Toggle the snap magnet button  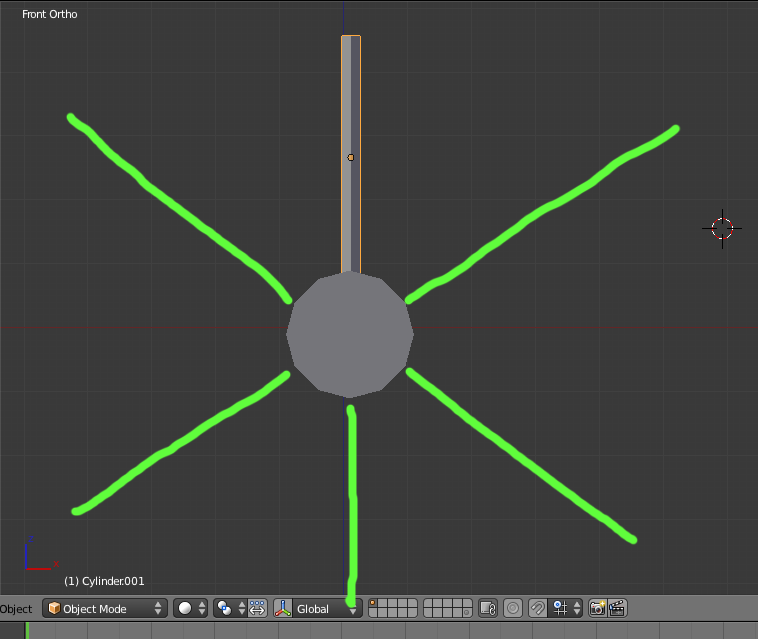(x=538, y=608)
